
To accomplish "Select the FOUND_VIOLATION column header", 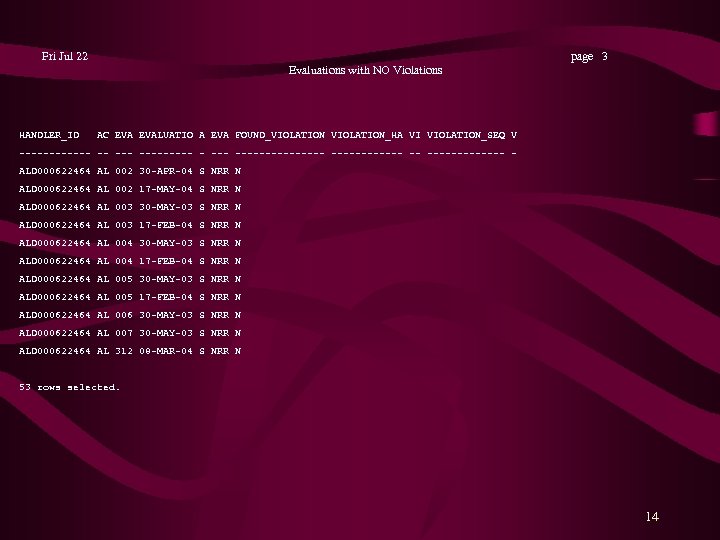I will 280,135.
